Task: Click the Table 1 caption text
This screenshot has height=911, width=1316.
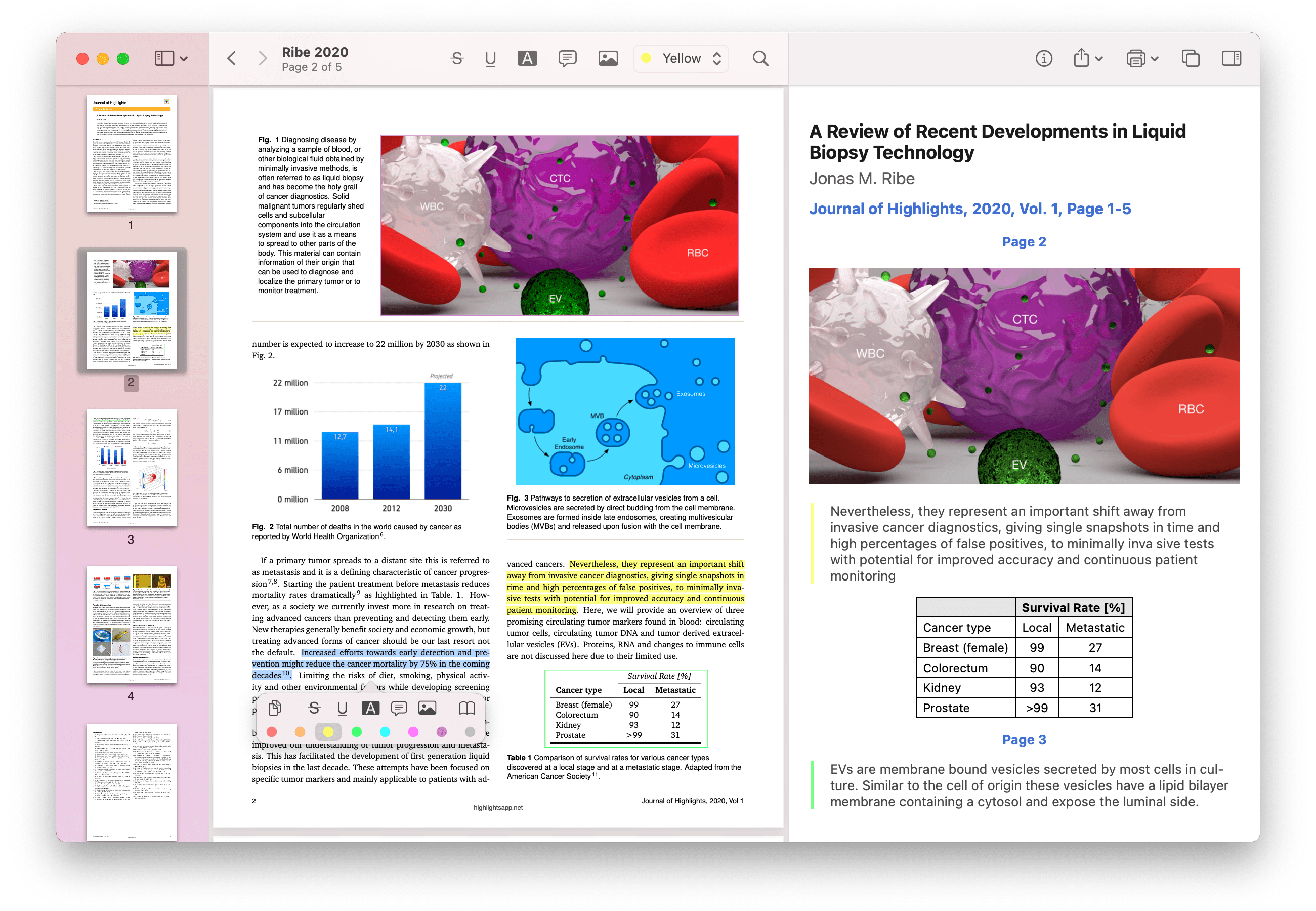Action: pyautogui.click(x=624, y=767)
